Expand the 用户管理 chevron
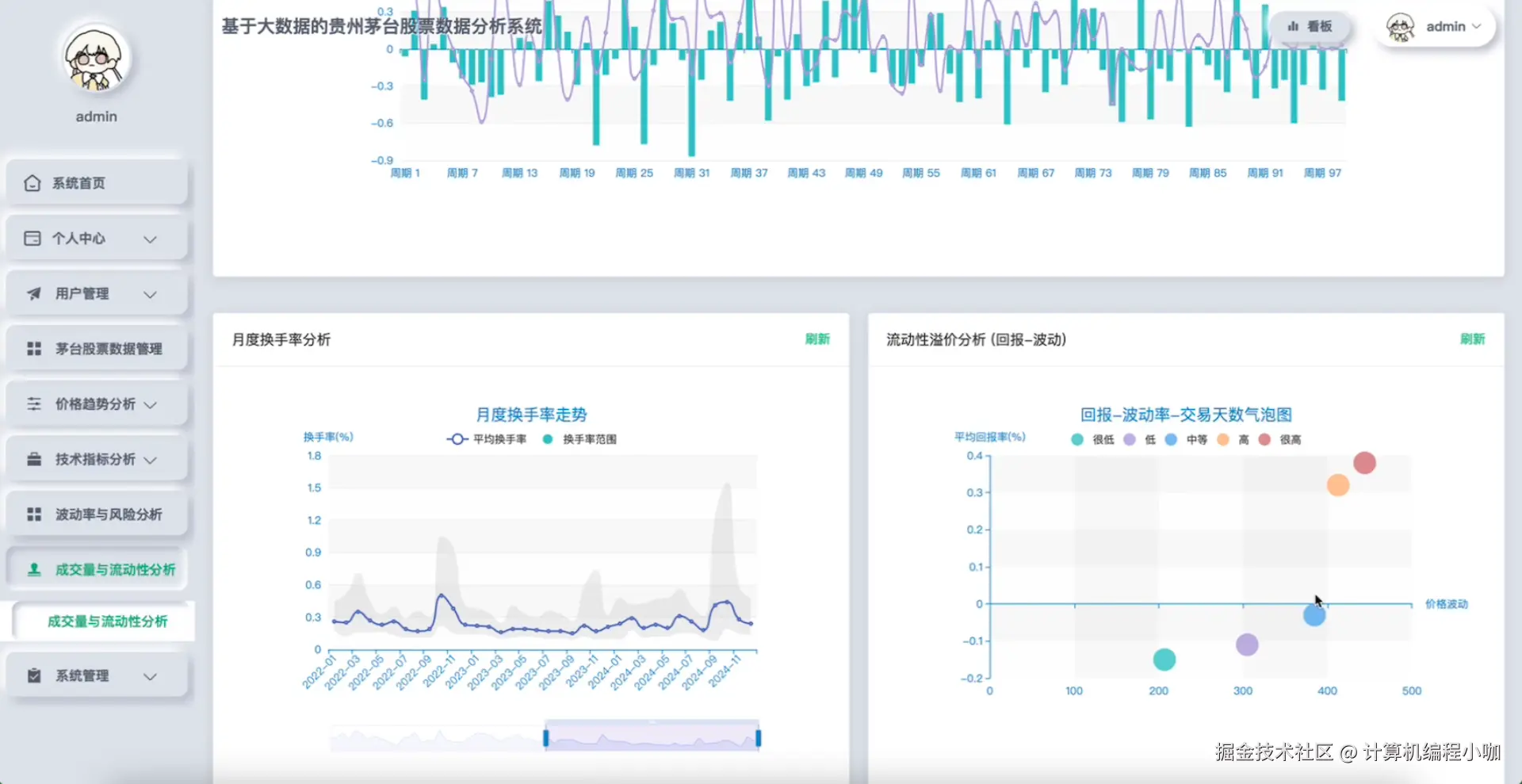The width and height of the screenshot is (1522, 784). (150, 295)
